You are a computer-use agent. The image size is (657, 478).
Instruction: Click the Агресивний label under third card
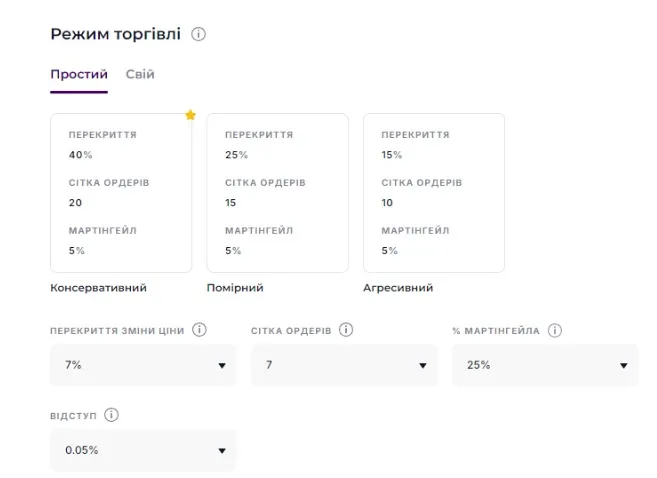click(398, 288)
